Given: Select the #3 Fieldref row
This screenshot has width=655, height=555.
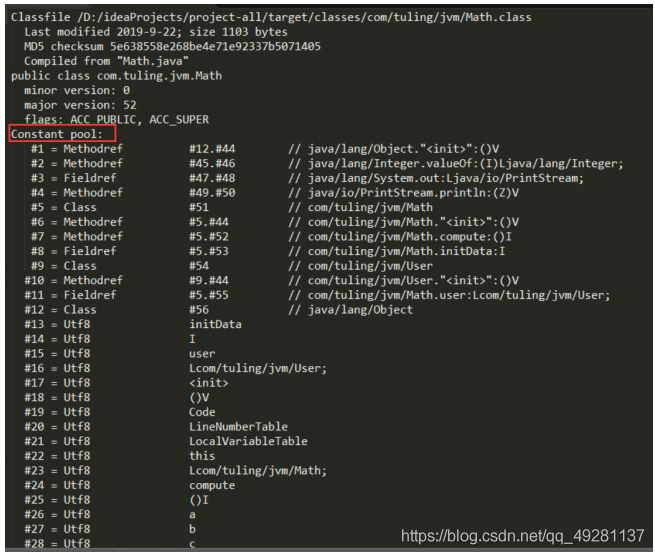Looking at the screenshot, I should coord(307,178).
